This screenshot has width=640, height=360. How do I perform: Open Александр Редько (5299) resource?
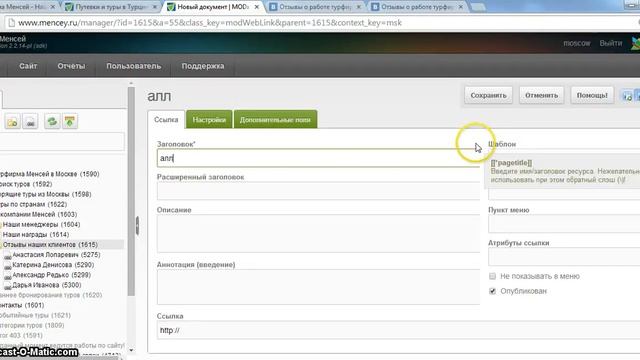coord(51,275)
